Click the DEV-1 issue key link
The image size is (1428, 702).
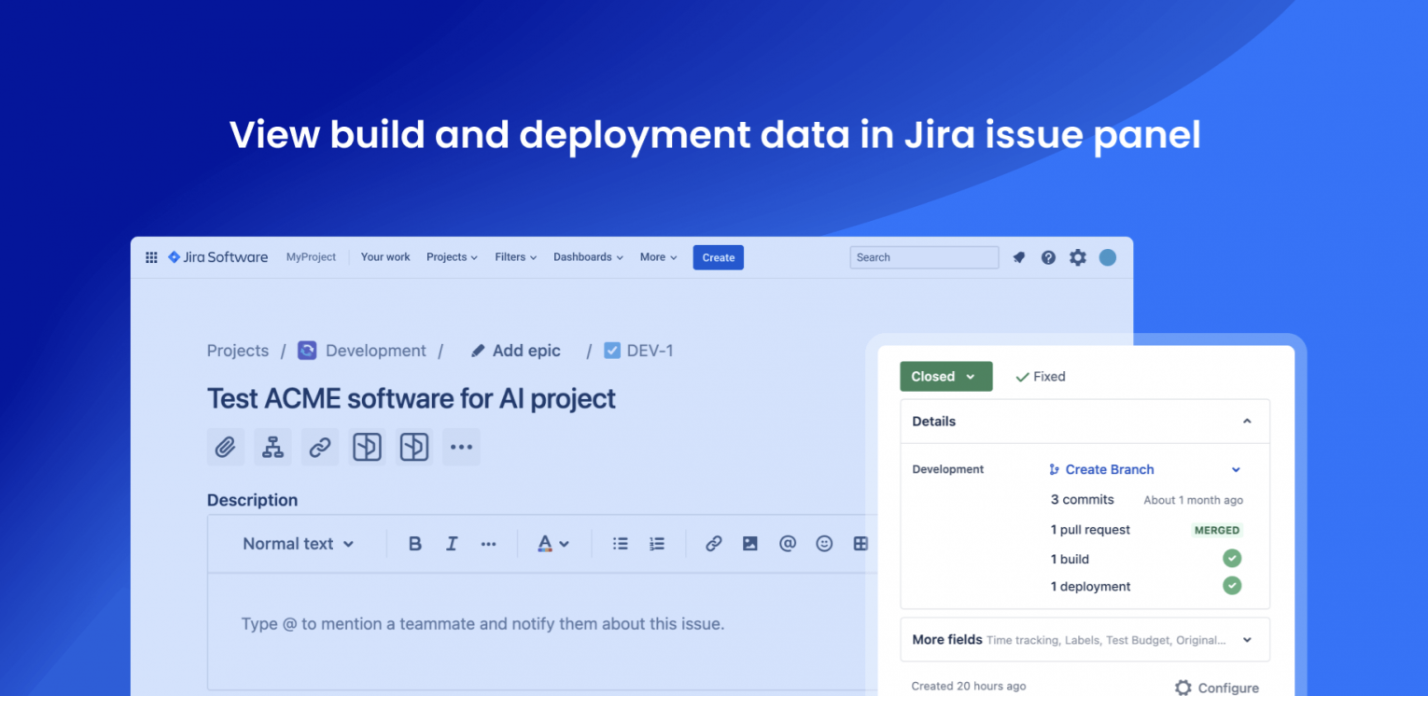click(650, 351)
